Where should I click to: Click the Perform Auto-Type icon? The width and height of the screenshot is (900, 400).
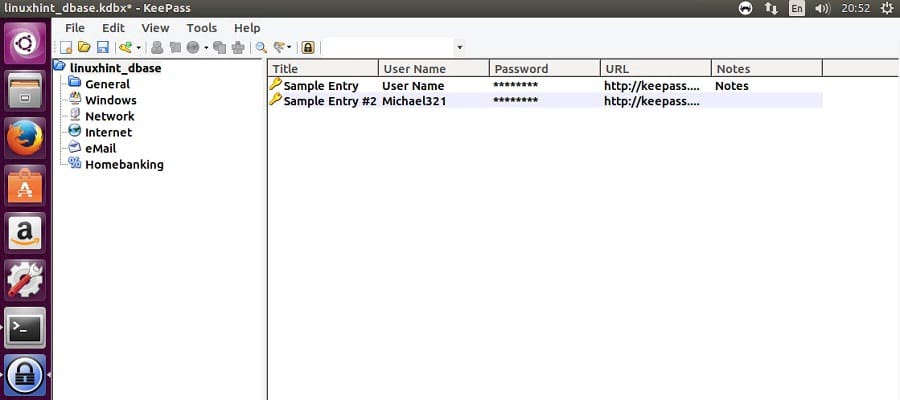238,48
